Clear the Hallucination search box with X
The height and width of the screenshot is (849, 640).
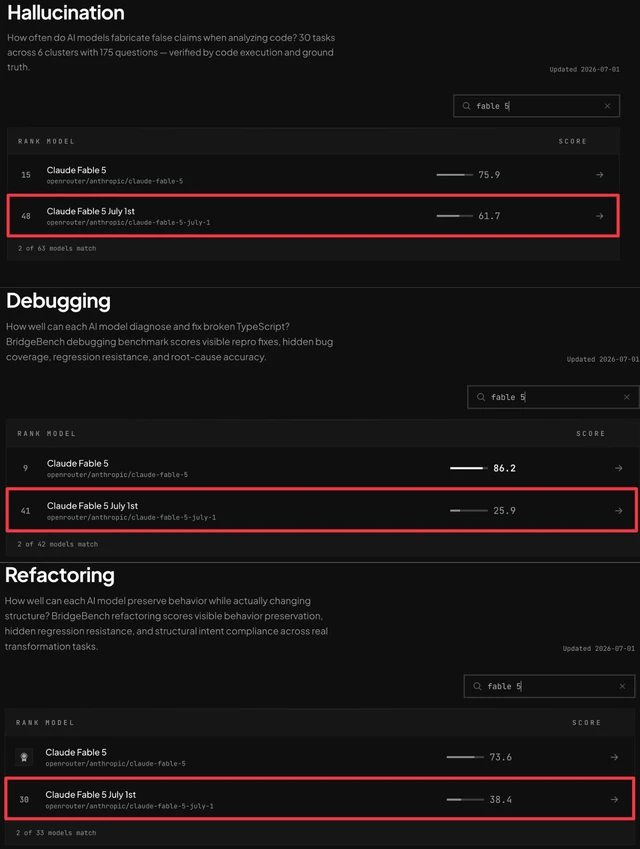[608, 106]
